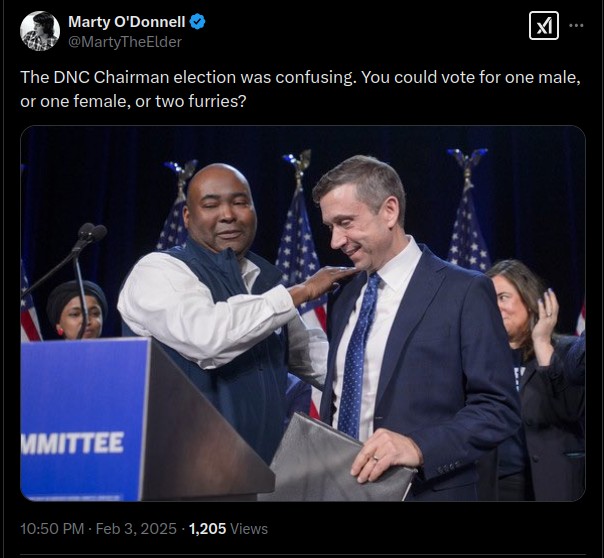Click the polka-dot blue necktie
The image size is (604, 558).
357,356
